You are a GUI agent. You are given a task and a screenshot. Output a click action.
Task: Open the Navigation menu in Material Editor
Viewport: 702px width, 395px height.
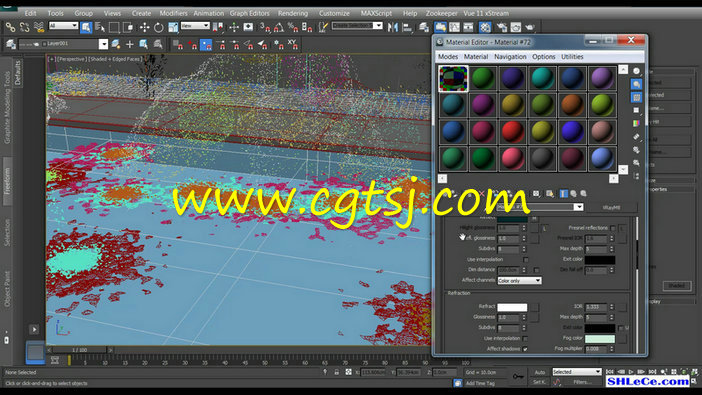pyautogui.click(x=510, y=57)
